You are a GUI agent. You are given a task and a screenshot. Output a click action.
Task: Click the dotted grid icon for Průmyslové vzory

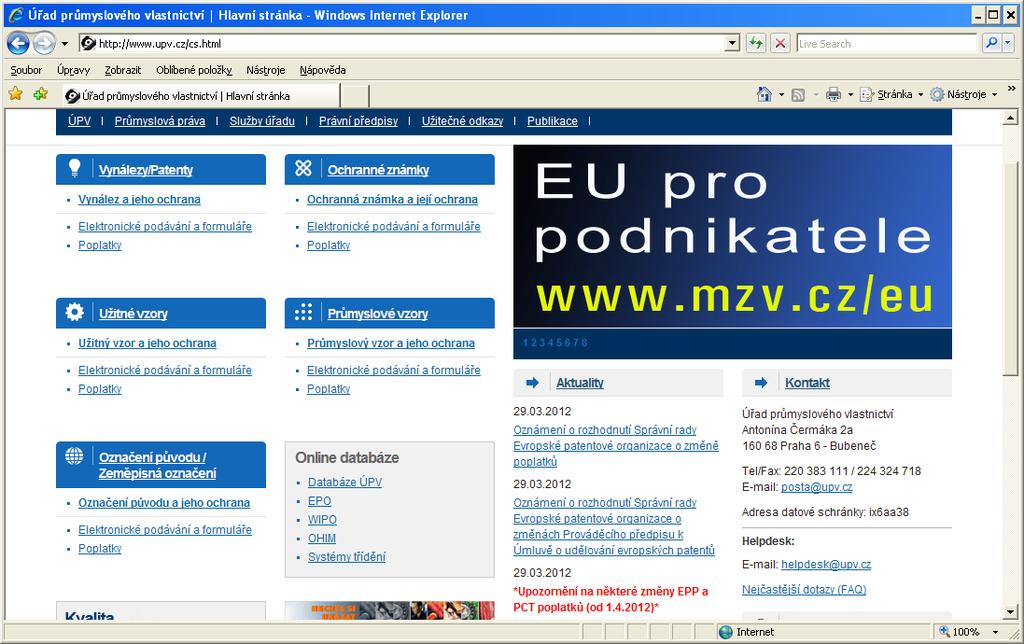coord(304,312)
